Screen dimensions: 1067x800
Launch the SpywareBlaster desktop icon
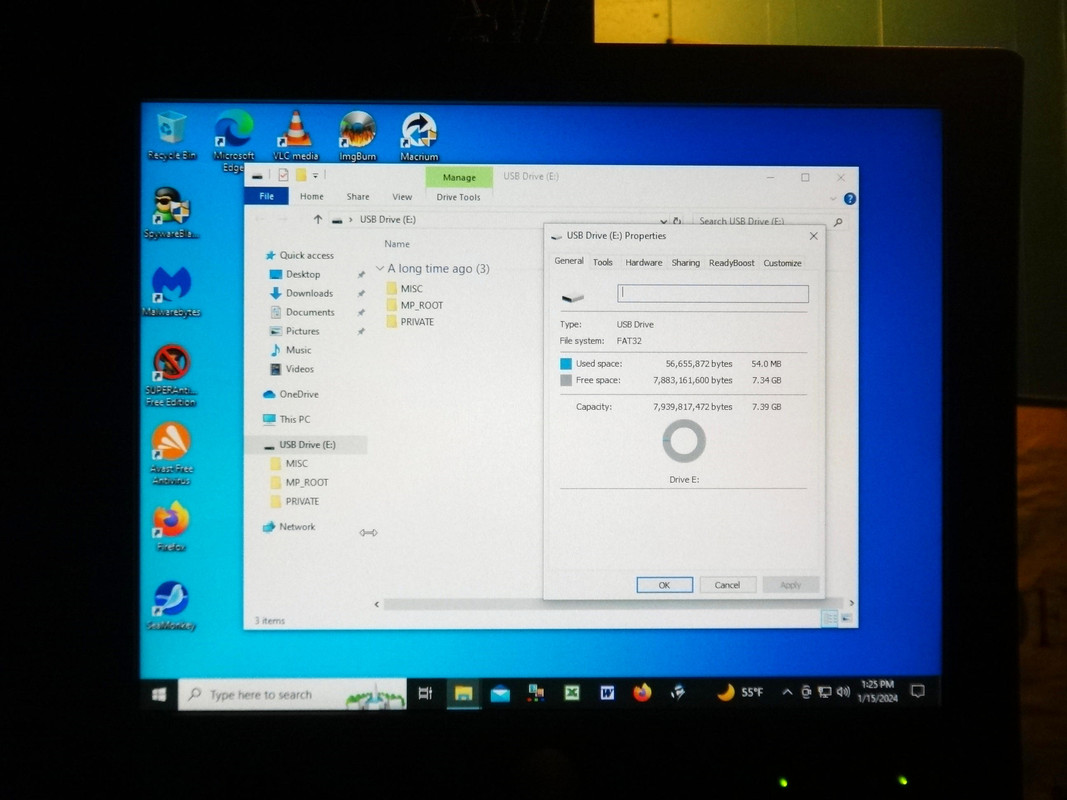[171, 213]
